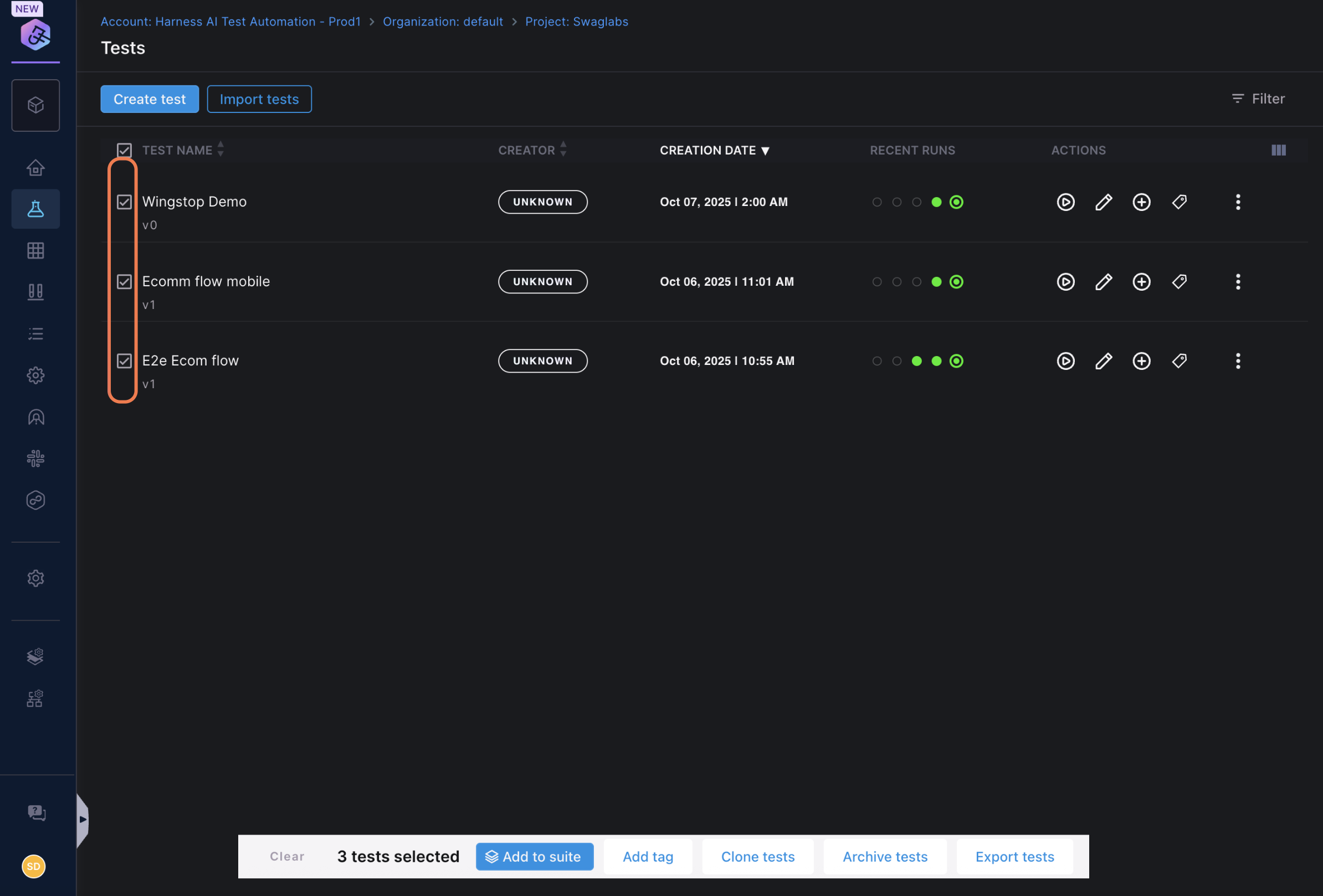Toggle the Creator column sort arrows
Viewport: 1323px width, 896px height.
(563, 150)
